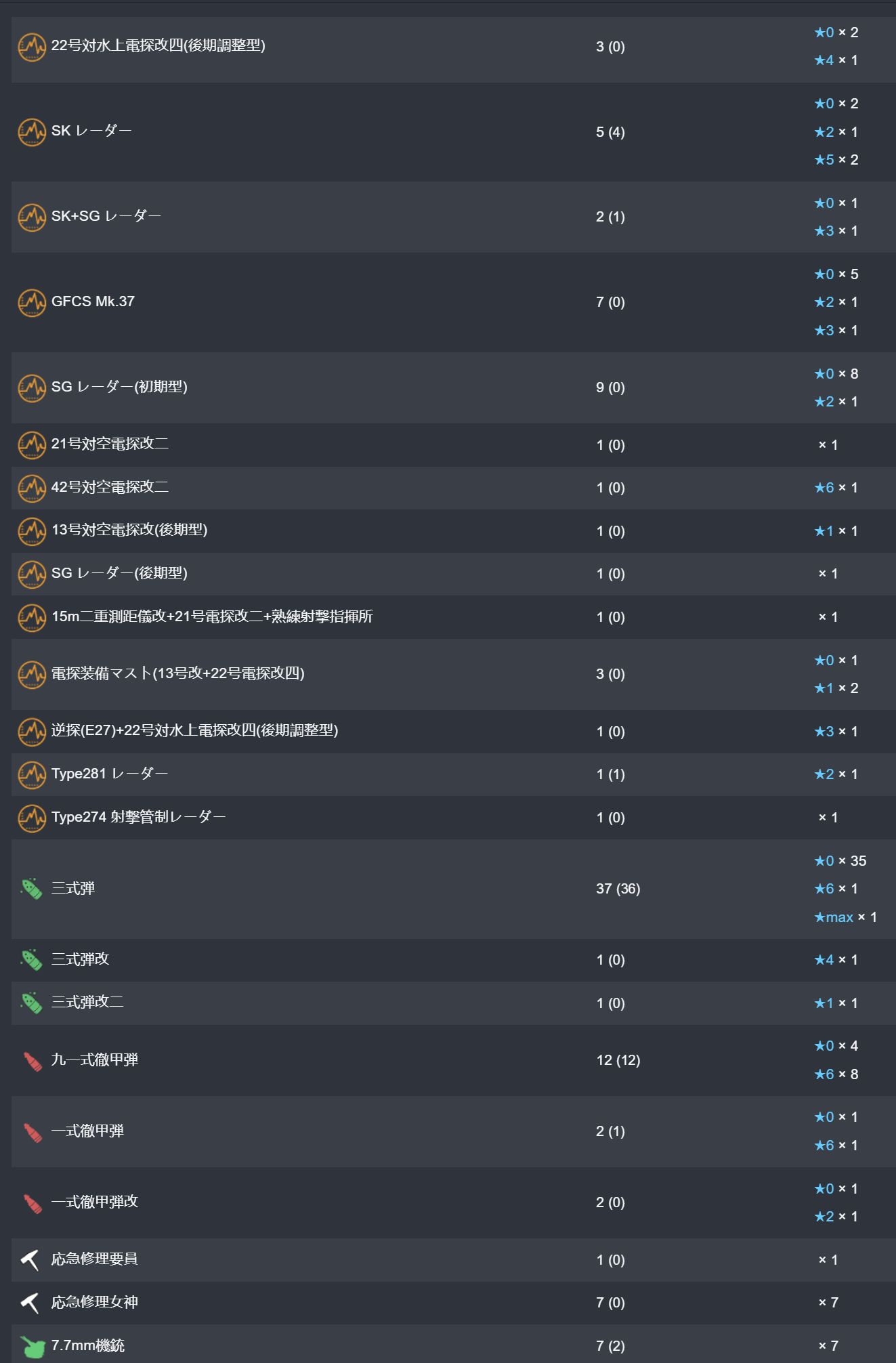Click the green shell icon for 三式弾改二
The height and width of the screenshot is (1363, 896).
32,1003
